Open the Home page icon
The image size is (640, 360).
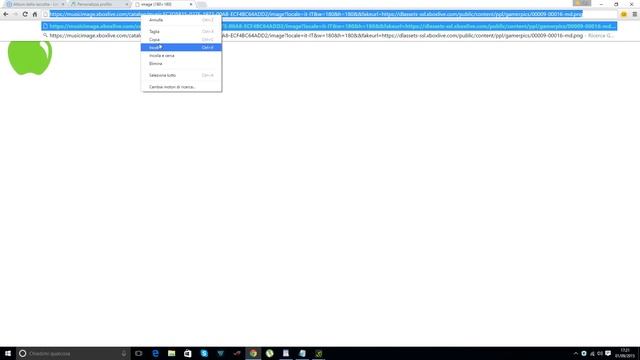[35, 14]
